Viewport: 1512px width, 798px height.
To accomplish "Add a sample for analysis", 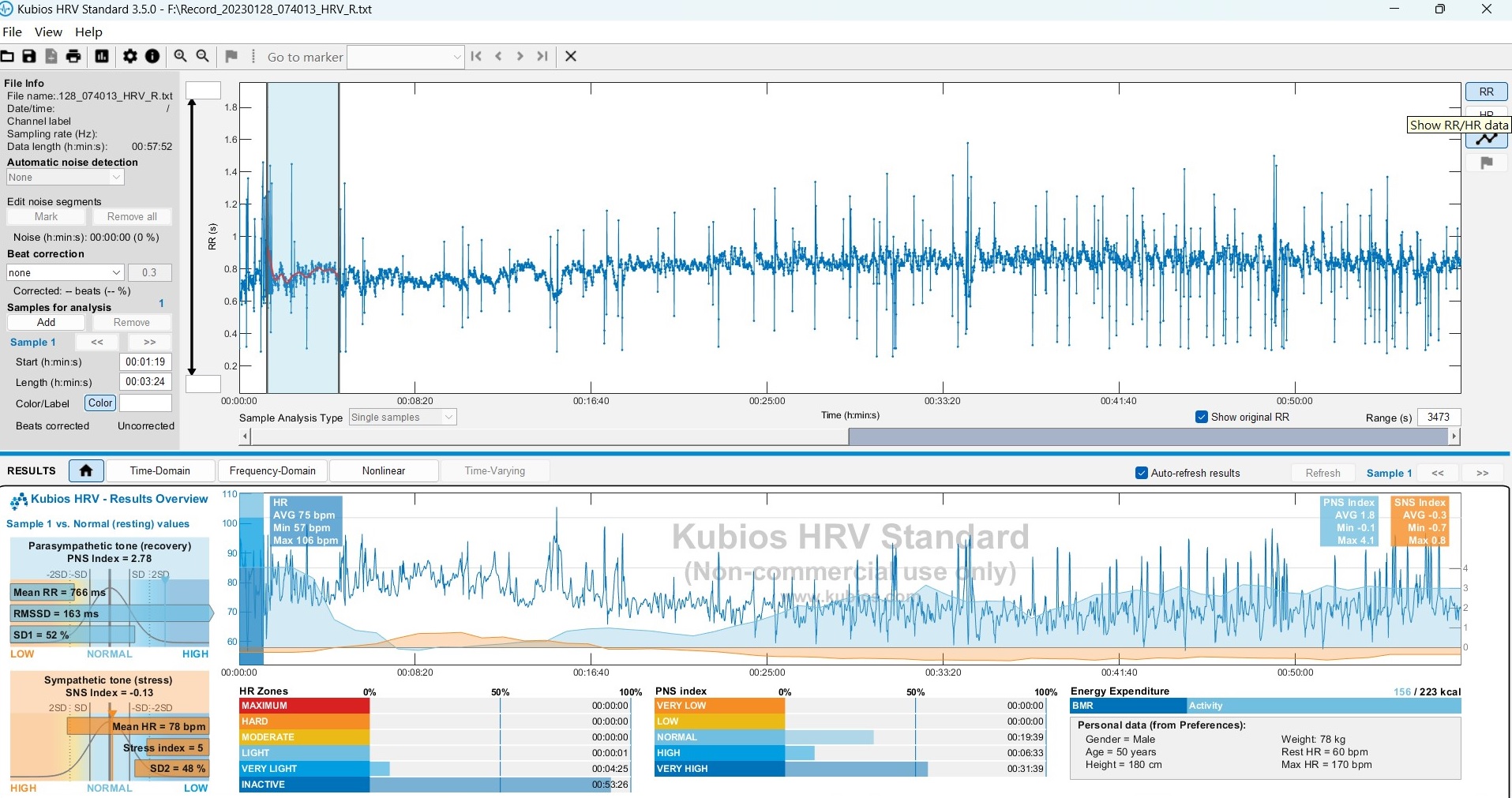I will click(x=47, y=322).
